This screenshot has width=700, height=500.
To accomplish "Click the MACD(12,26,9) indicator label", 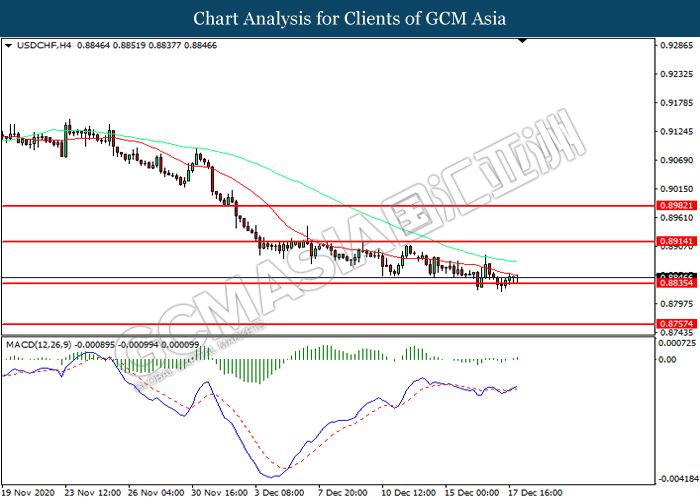I will point(38,345).
